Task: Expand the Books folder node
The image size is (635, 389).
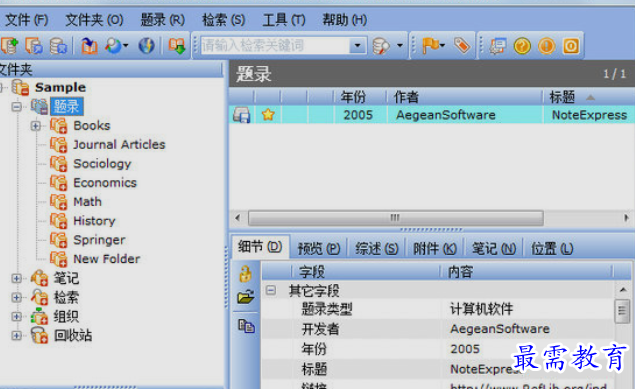Action: coord(36,125)
